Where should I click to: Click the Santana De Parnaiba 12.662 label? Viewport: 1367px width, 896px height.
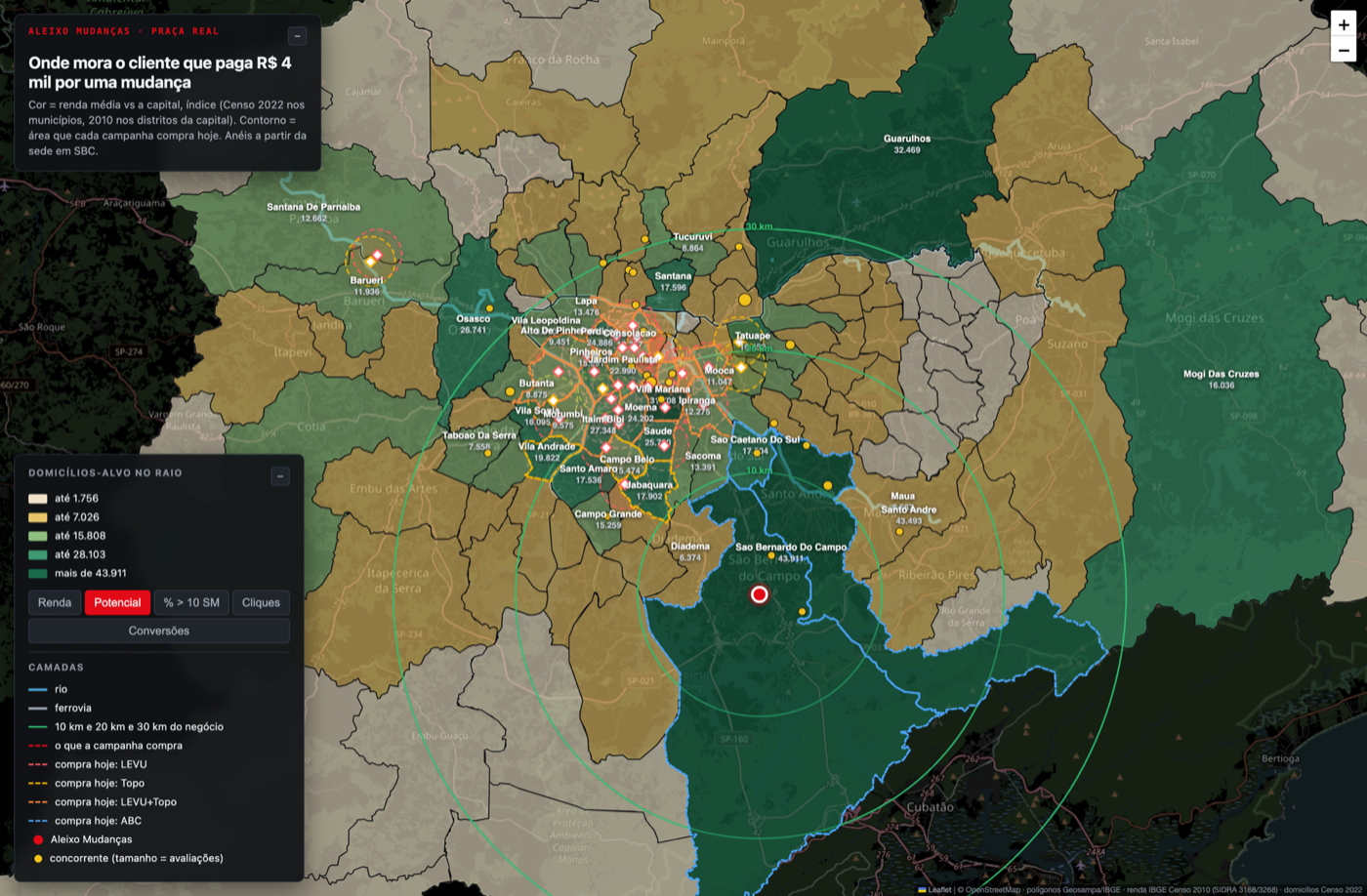click(313, 213)
